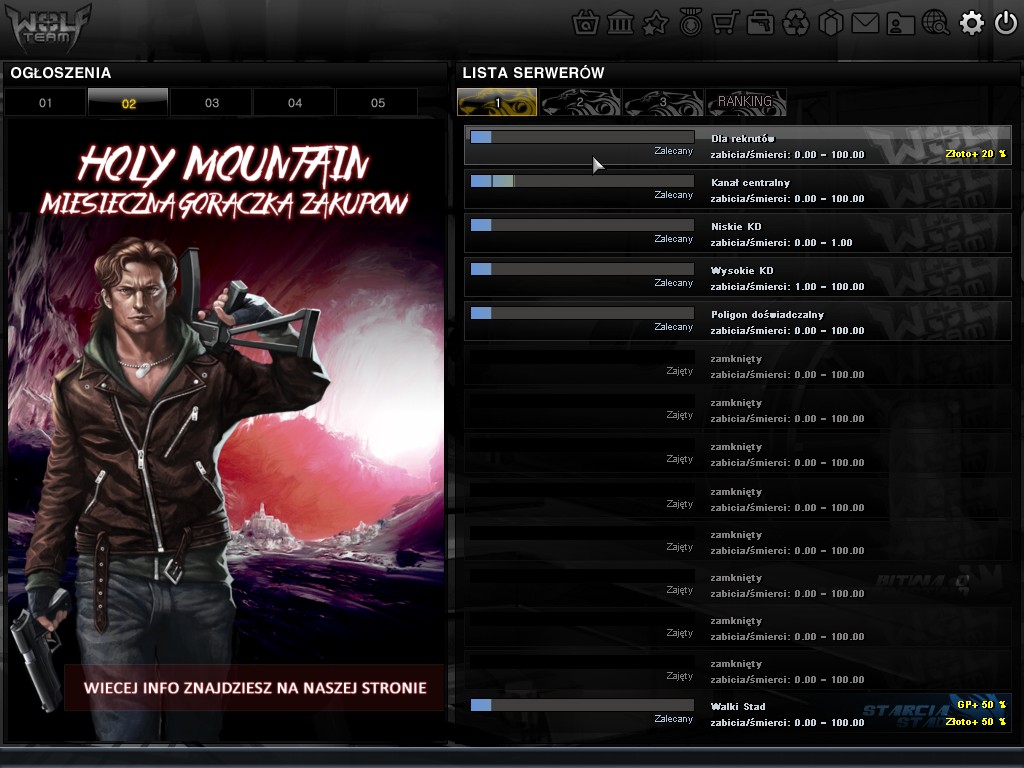Switch to server list tab 2
Viewport: 1024px width, 768px height.
(580, 103)
